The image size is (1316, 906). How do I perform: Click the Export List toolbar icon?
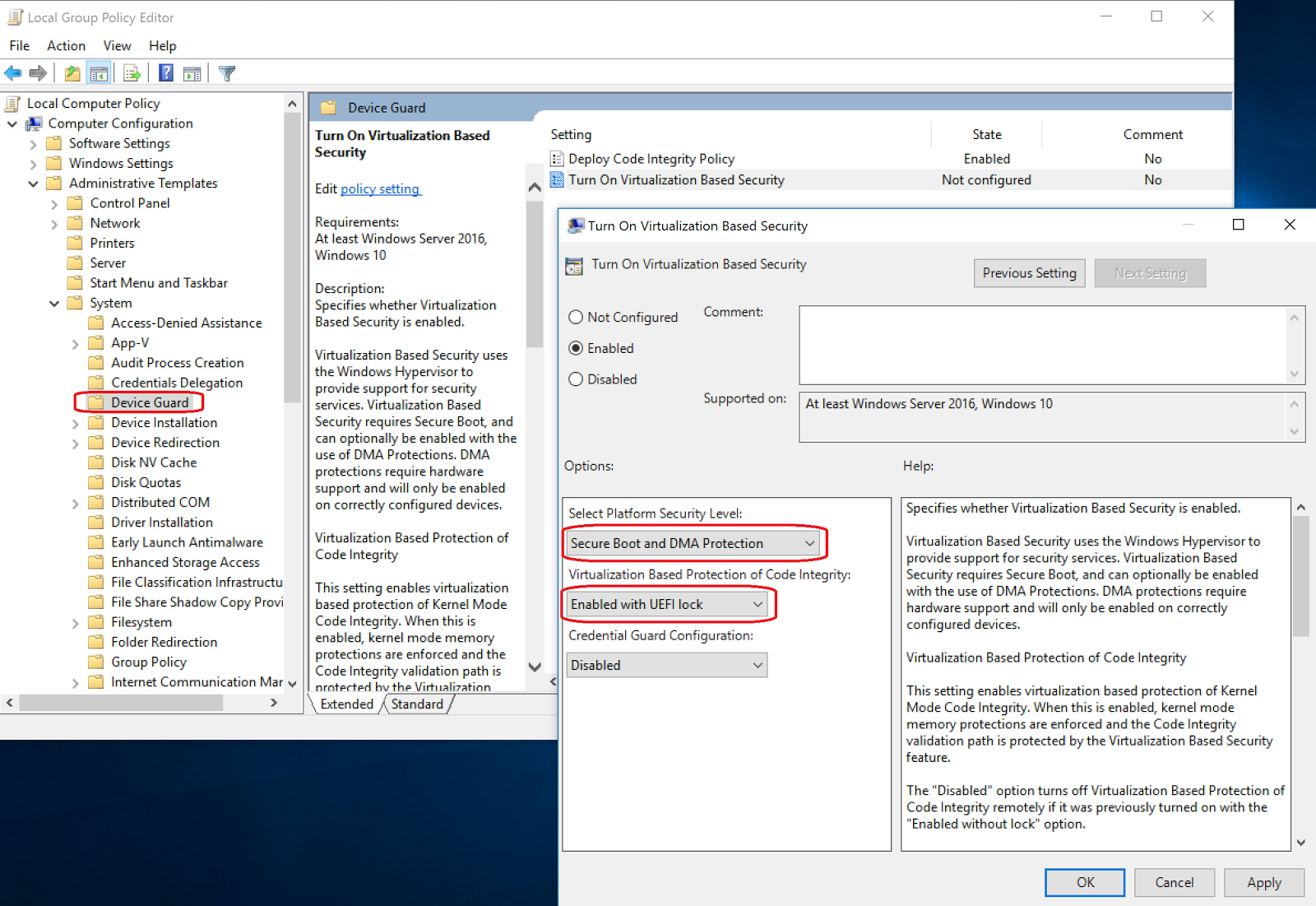[132, 73]
